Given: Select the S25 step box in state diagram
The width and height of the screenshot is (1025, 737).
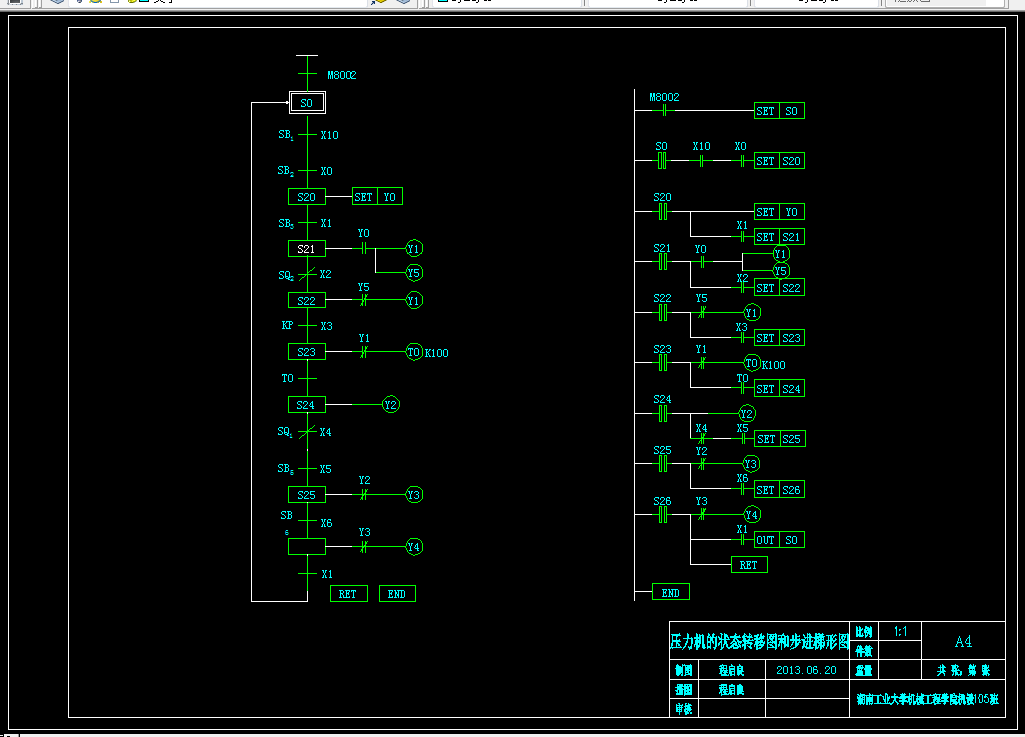Looking at the screenshot, I should click(307, 495).
